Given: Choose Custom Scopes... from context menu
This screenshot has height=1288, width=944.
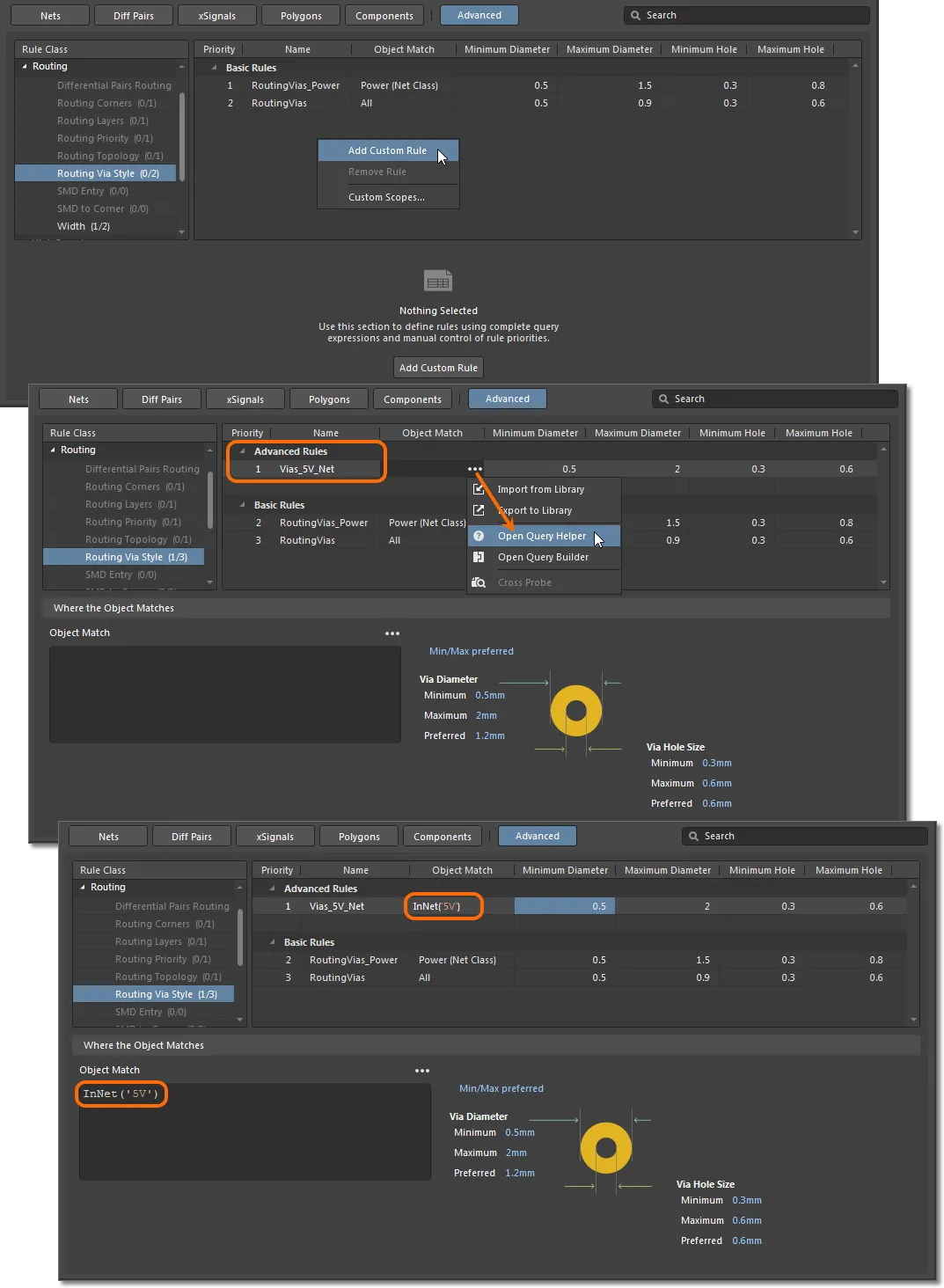Looking at the screenshot, I should pos(387,197).
